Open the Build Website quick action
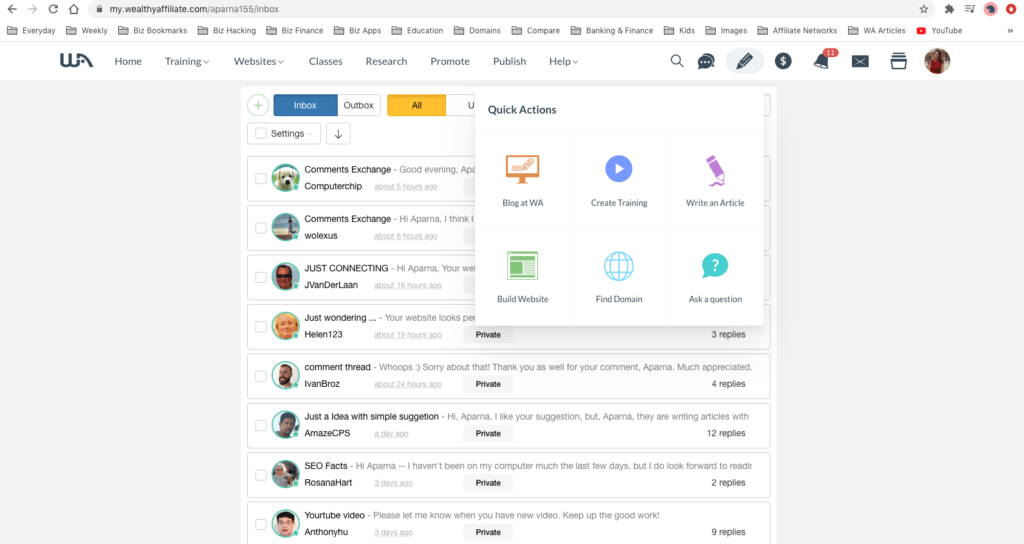The image size is (1024, 544). [x=522, y=266]
